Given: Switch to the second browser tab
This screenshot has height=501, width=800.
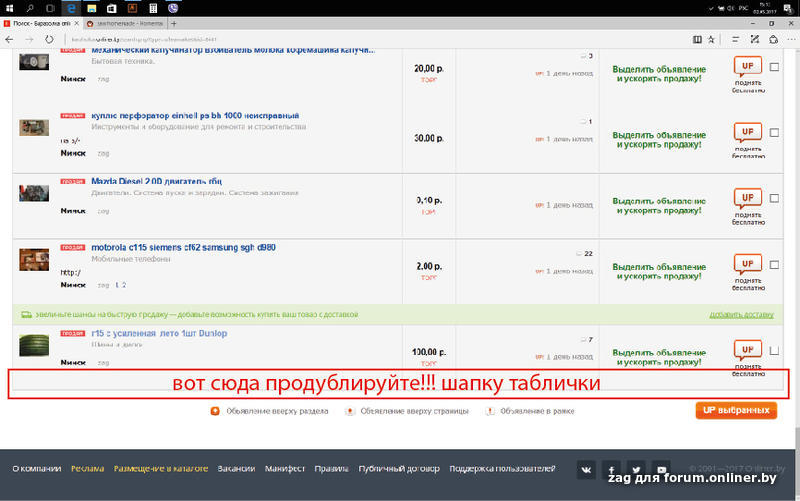Looking at the screenshot, I should [125, 22].
